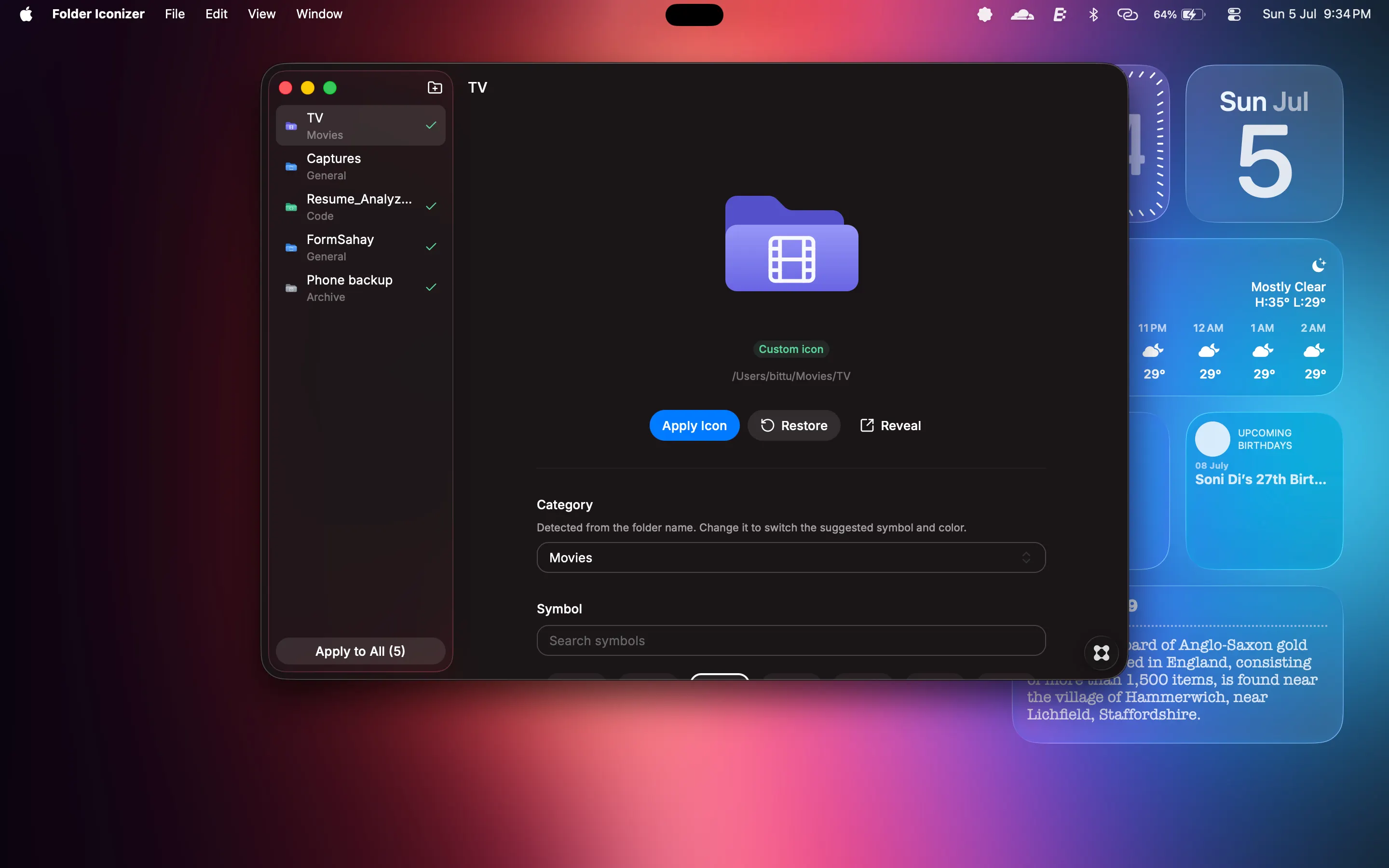Click the Captures folder icon

coord(291,166)
